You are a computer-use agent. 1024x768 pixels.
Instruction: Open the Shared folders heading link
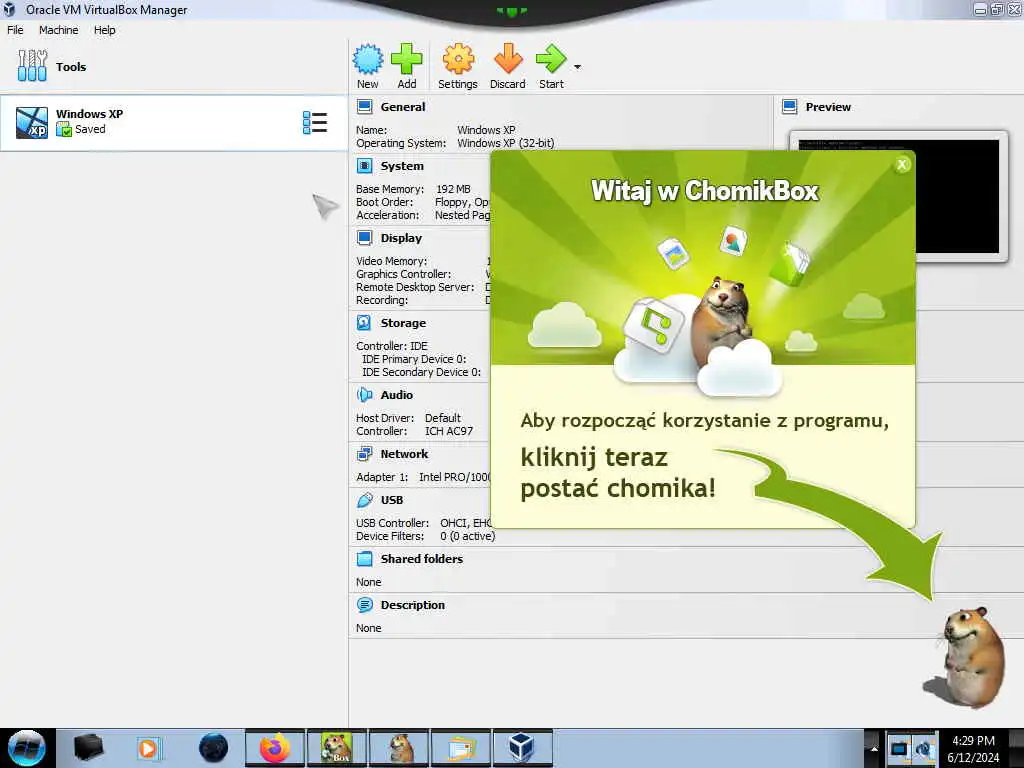[x=421, y=559]
